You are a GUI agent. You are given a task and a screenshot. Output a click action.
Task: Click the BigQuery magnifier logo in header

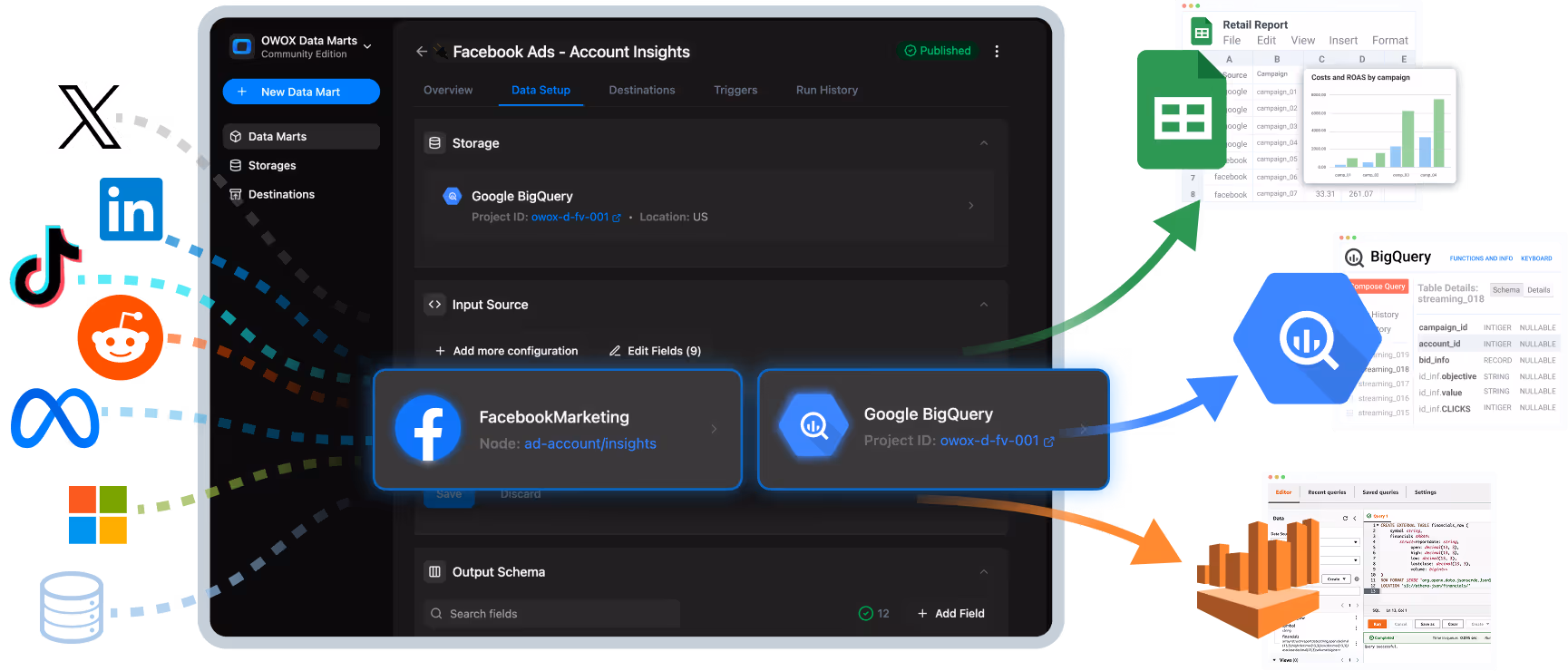(1354, 258)
